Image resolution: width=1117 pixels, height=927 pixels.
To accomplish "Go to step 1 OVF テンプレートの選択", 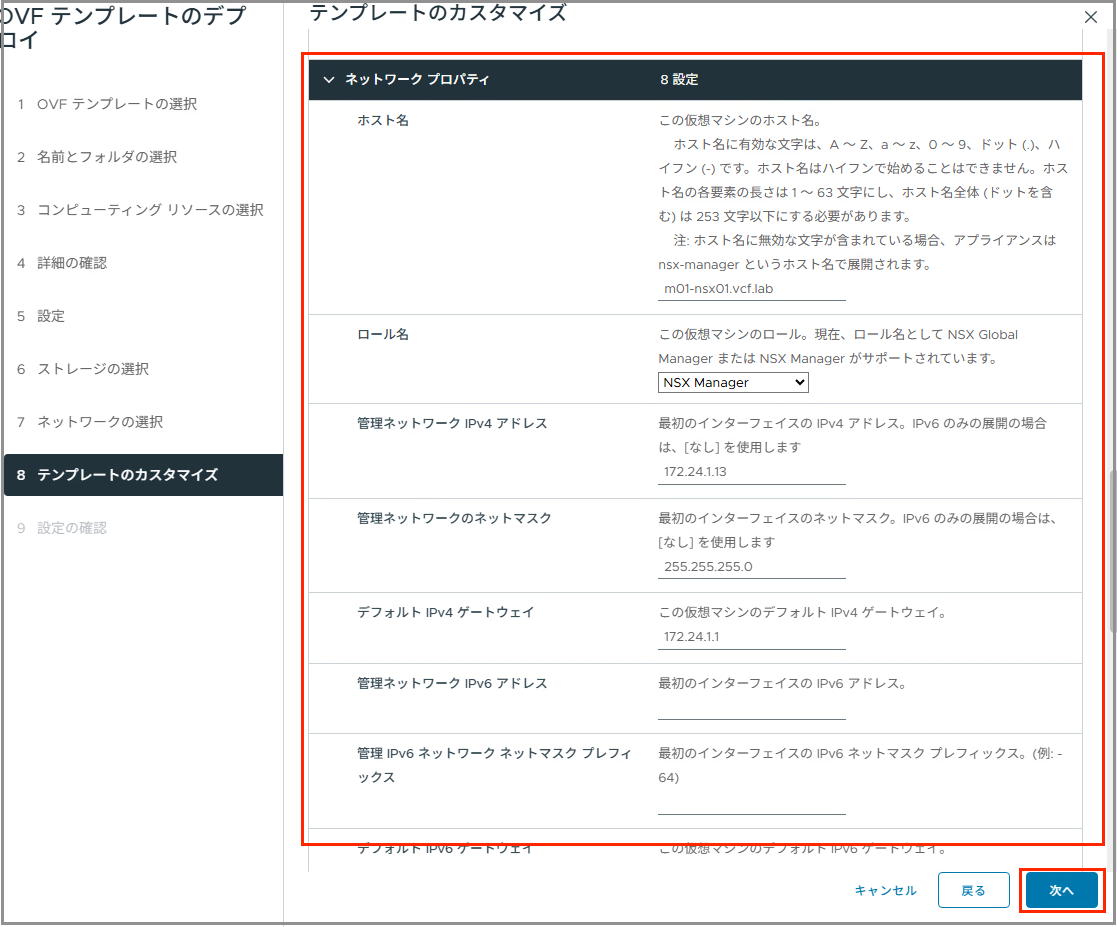I will 107,104.
